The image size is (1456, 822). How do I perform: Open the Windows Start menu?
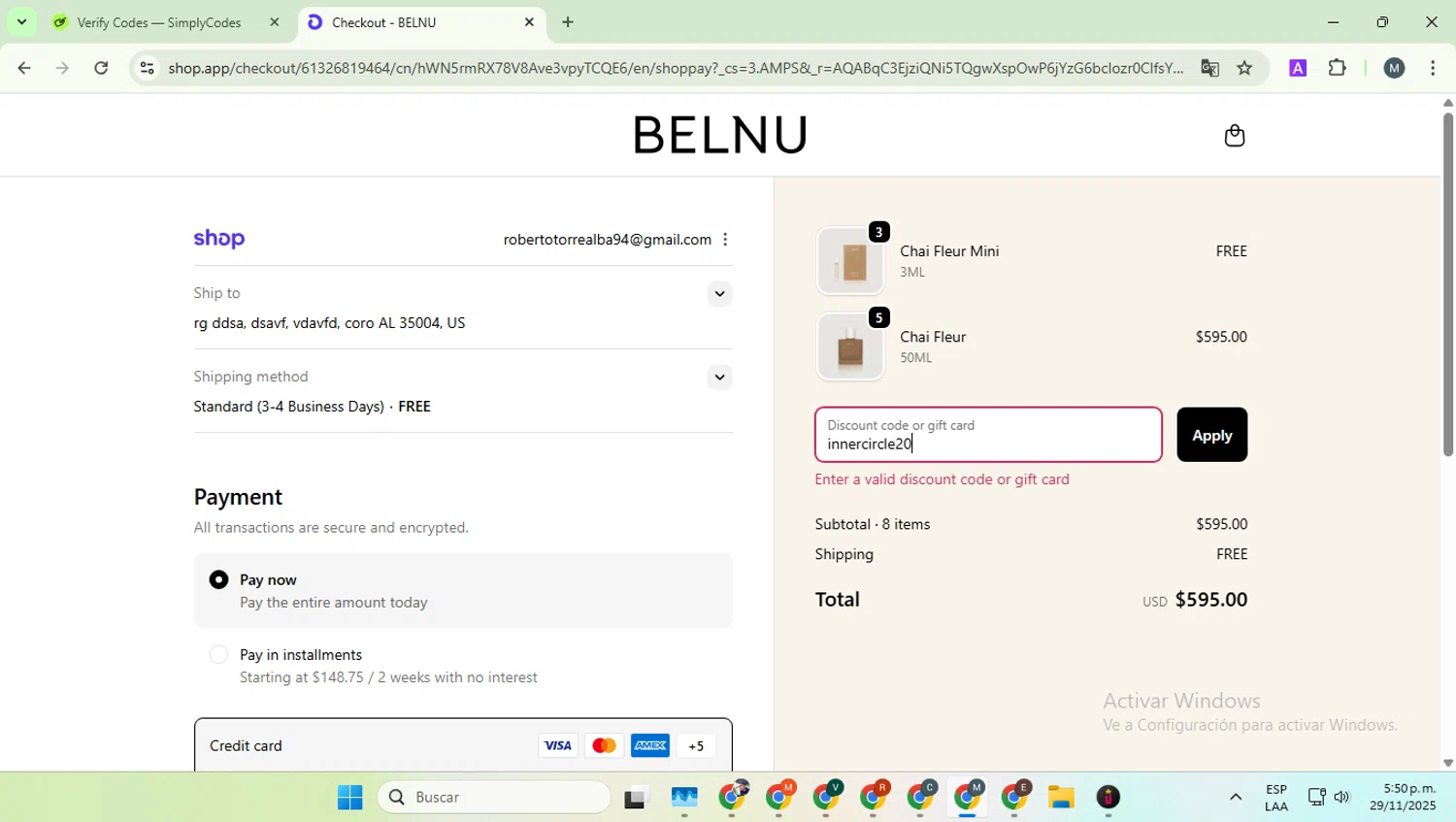349,797
